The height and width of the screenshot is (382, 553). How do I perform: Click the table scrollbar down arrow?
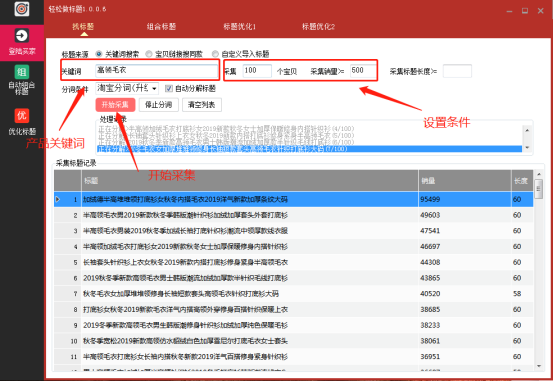(539, 366)
